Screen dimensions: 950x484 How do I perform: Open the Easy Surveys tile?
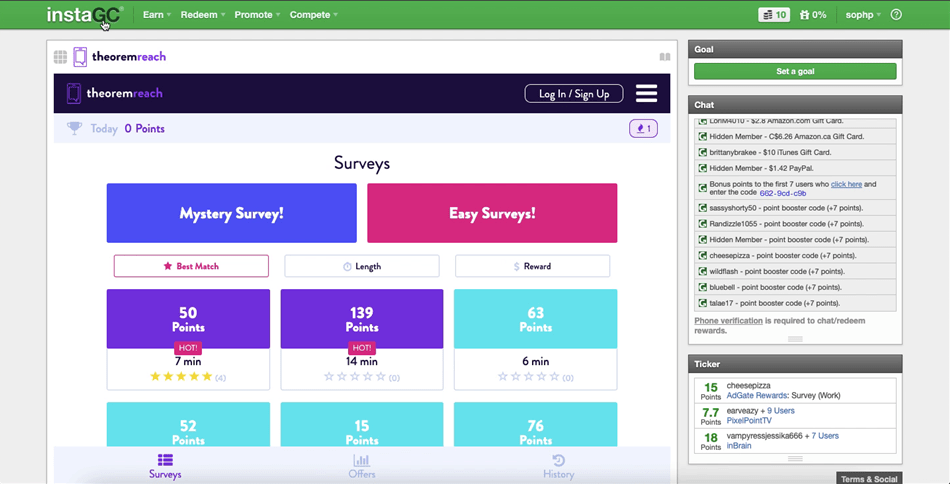click(x=492, y=213)
